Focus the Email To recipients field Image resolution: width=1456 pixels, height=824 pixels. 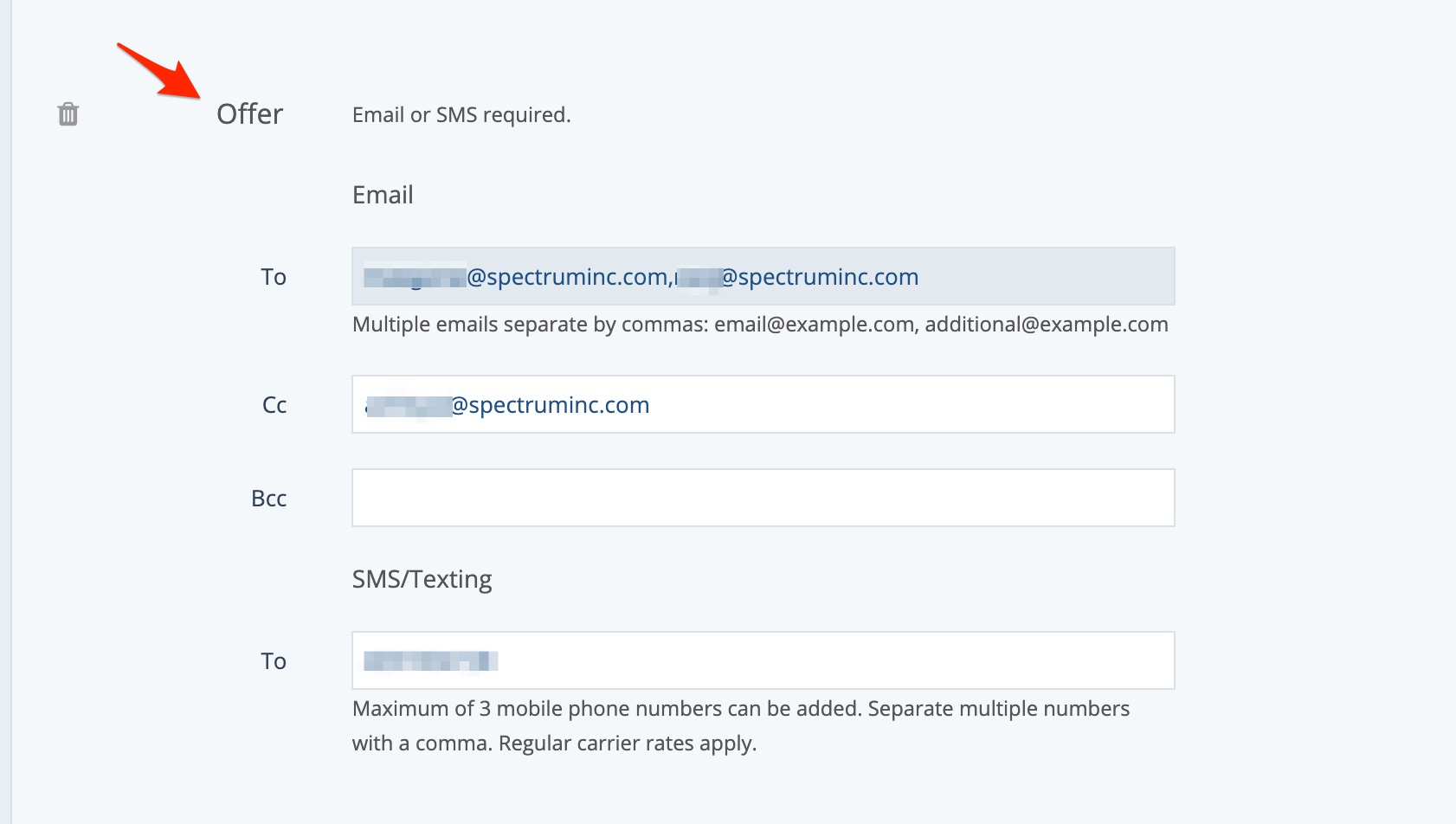(x=1039, y=276)
